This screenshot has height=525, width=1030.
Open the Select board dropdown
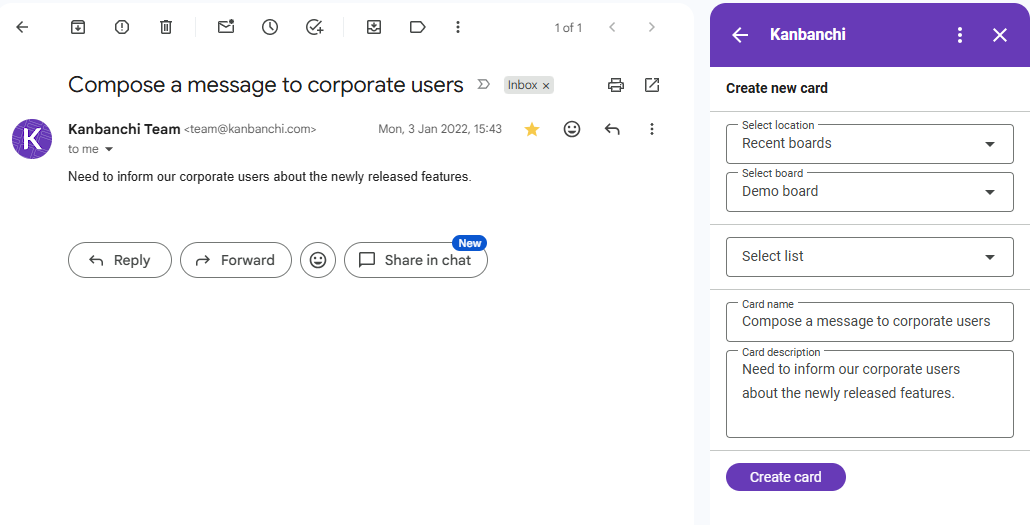[x=870, y=192]
